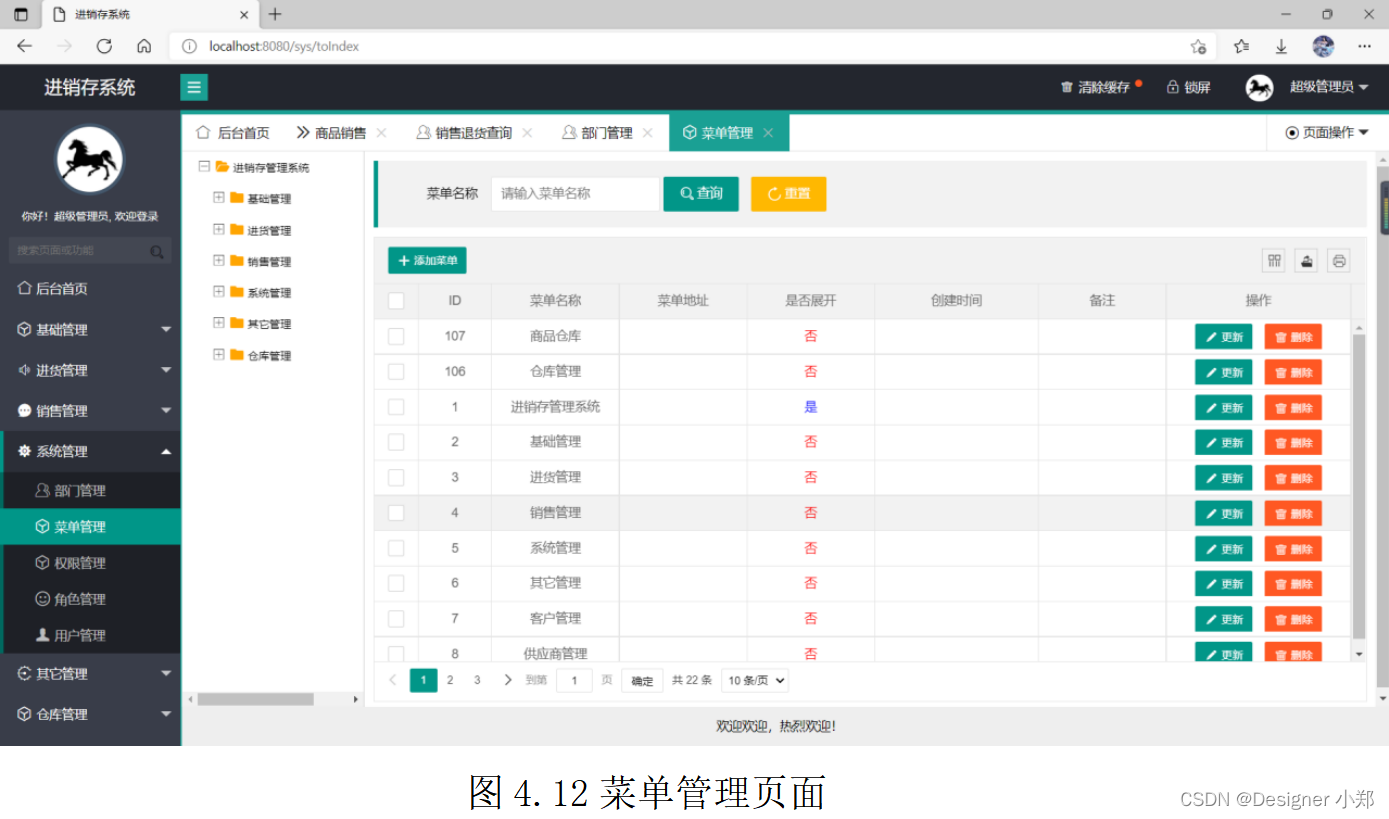
Task: Open the table column filter icon
Action: [1274, 261]
